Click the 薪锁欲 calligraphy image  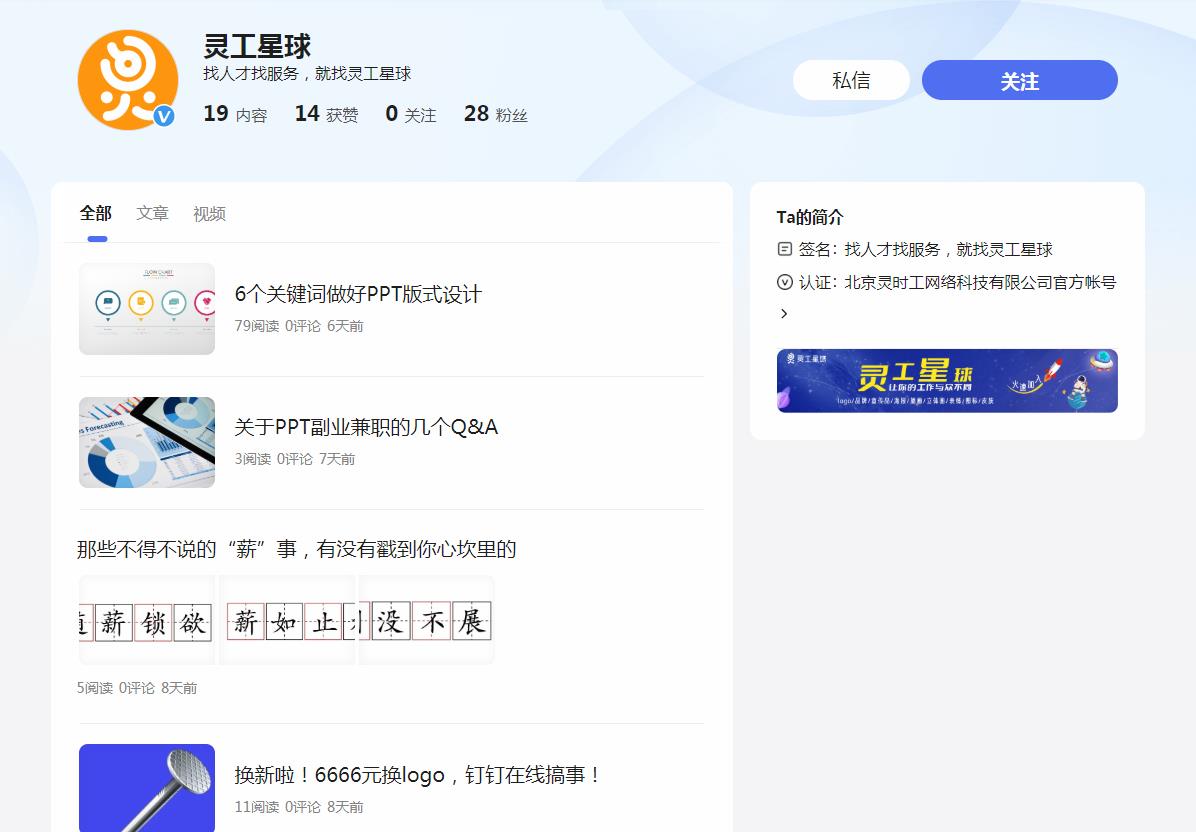click(x=147, y=621)
